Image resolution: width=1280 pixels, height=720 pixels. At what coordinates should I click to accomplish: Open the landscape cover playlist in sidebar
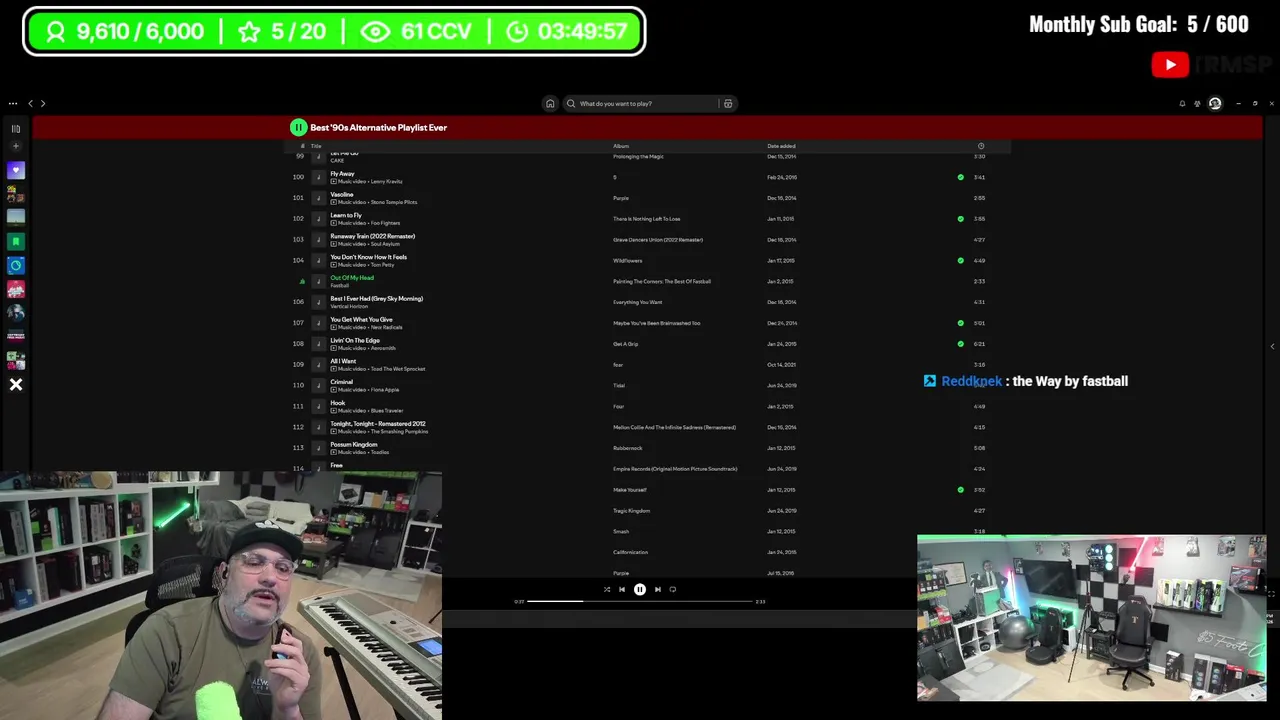(16, 217)
